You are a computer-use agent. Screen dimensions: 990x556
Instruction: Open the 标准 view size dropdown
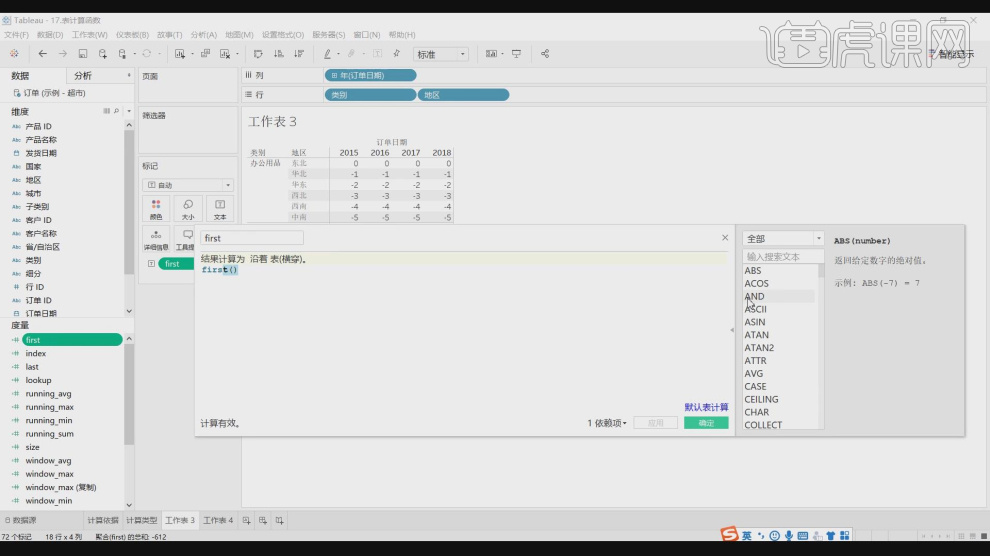[x=440, y=54]
